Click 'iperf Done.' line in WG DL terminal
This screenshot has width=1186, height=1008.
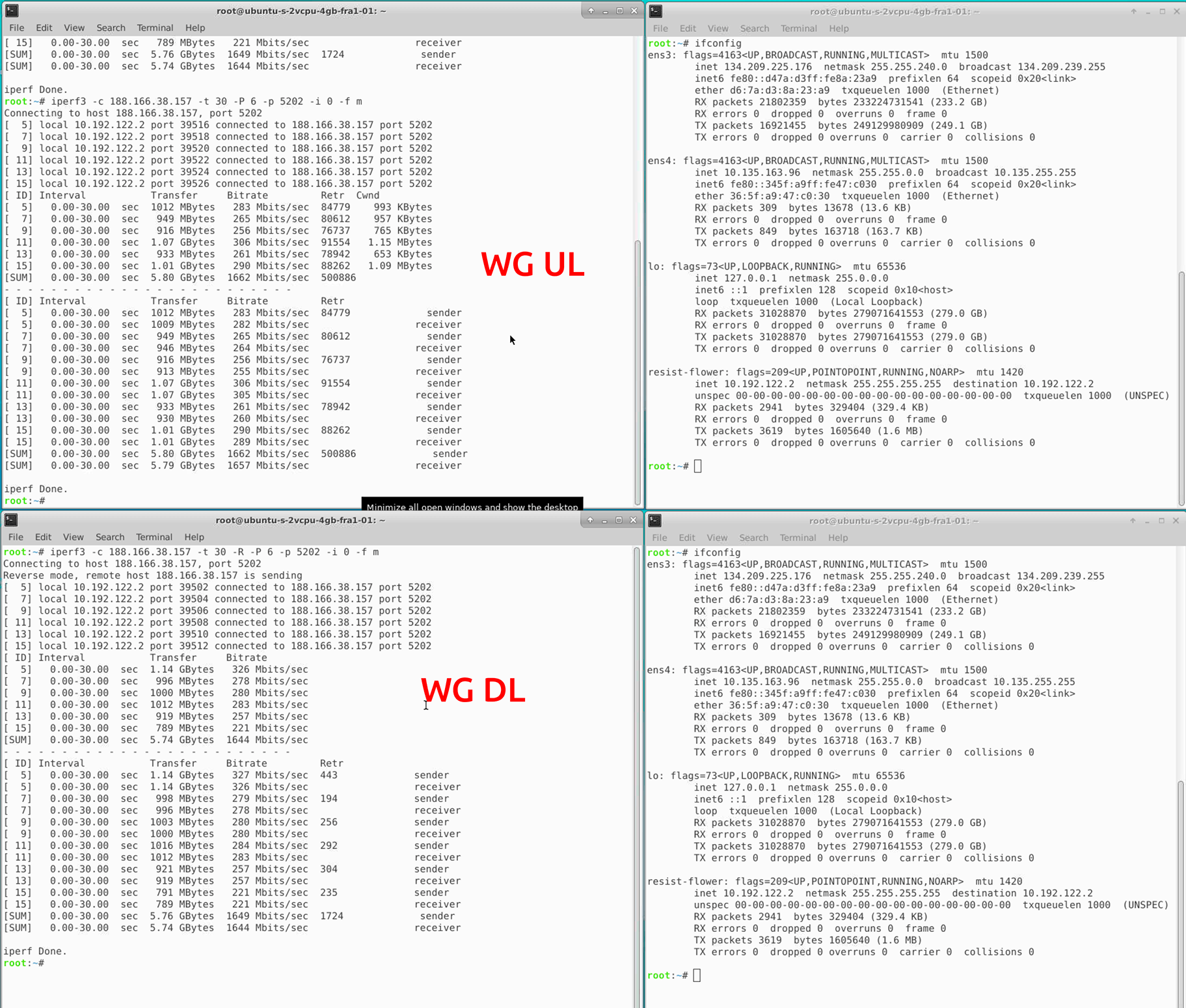[35, 951]
